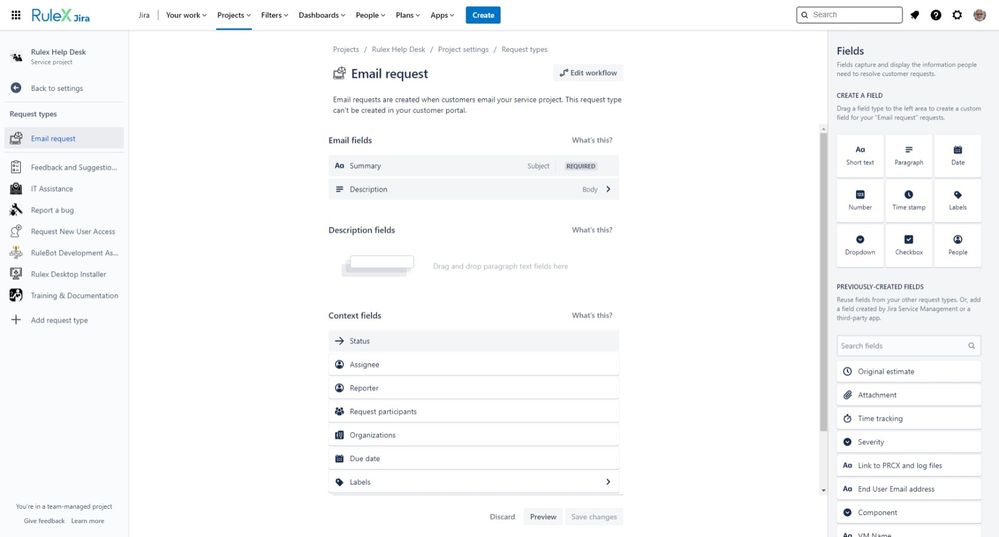Select the Original estimate previously-created field
999x537 pixels.
909,371
